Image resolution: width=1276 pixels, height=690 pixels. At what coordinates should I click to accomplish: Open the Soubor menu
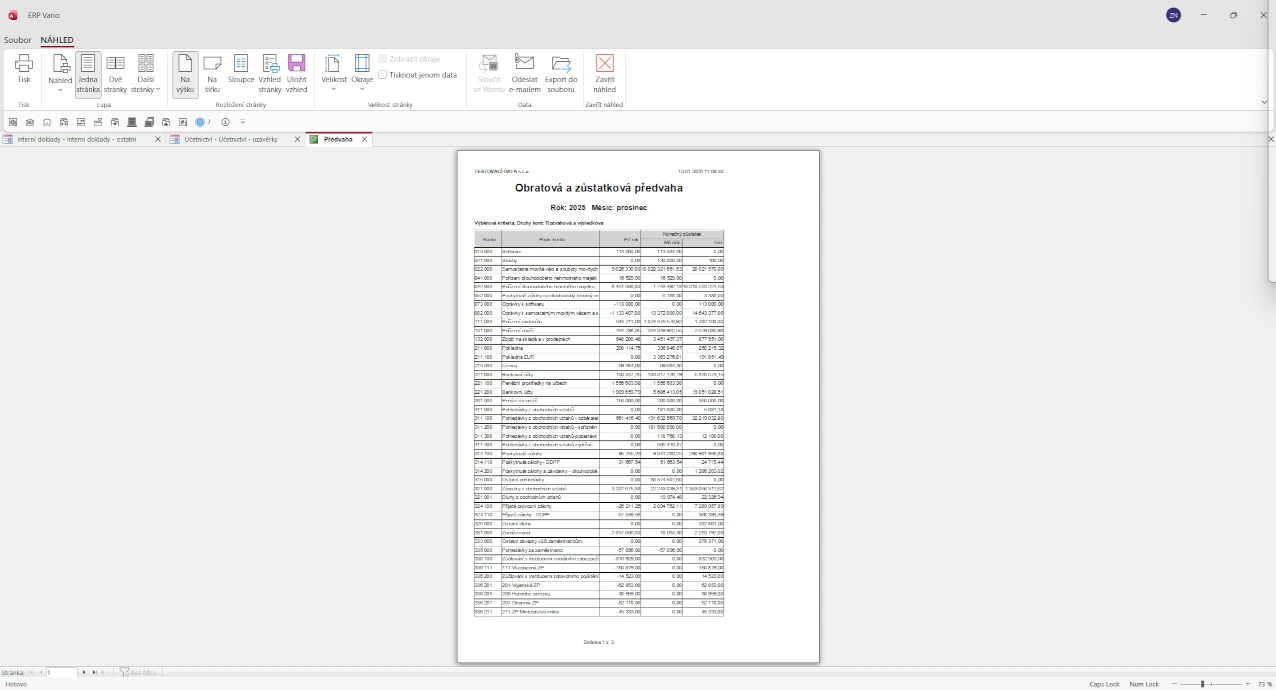click(17, 40)
